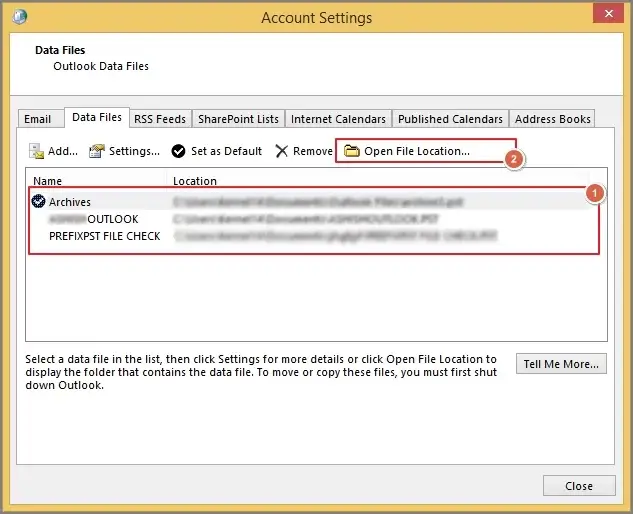The image size is (633, 514).
Task: Click the Set as Default label
Action: pyautogui.click(x=226, y=151)
